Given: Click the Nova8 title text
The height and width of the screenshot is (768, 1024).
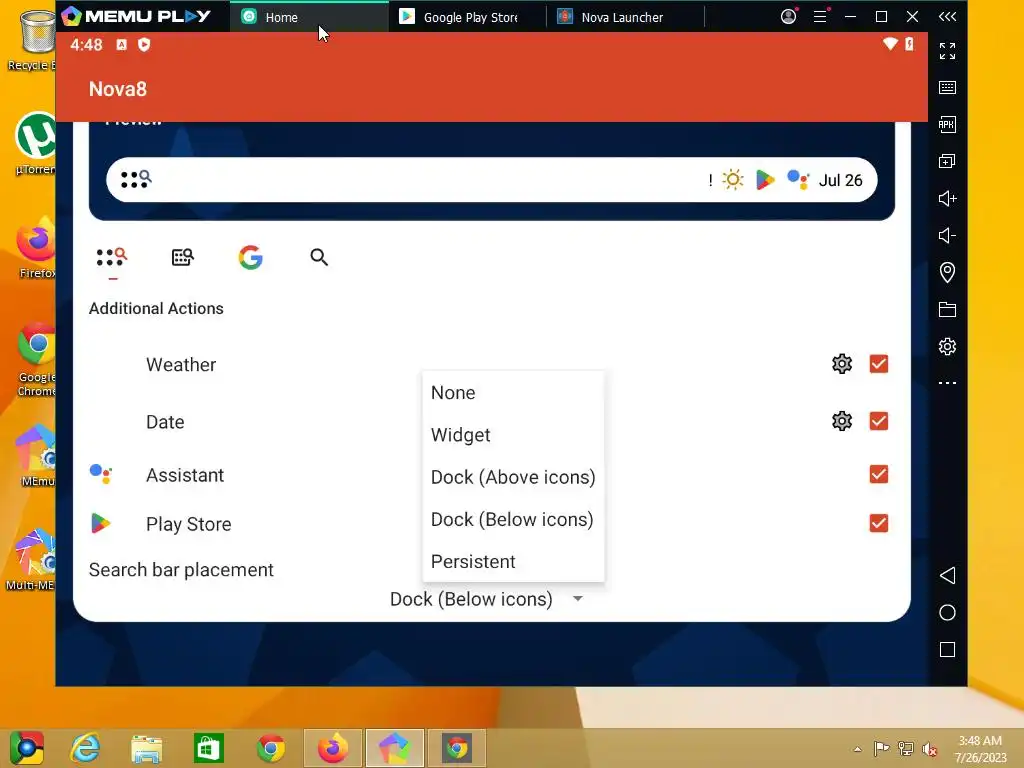Looking at the screenshot, I should pos(118,89).
